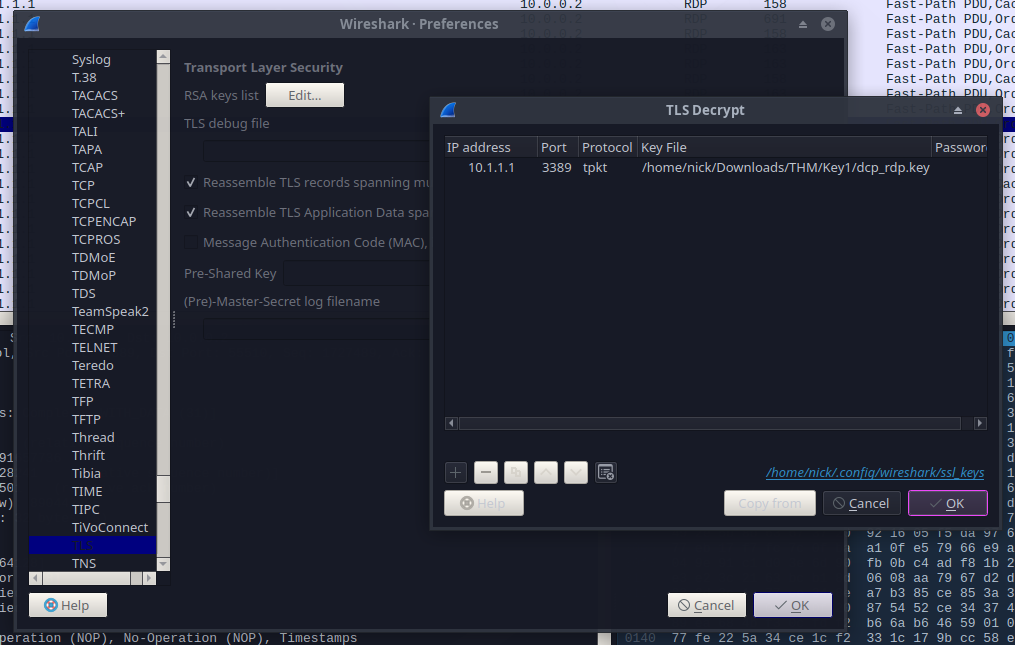Click the TLS debug file input field
Viewport: 1015px width, 645px height.
point(317,151)
